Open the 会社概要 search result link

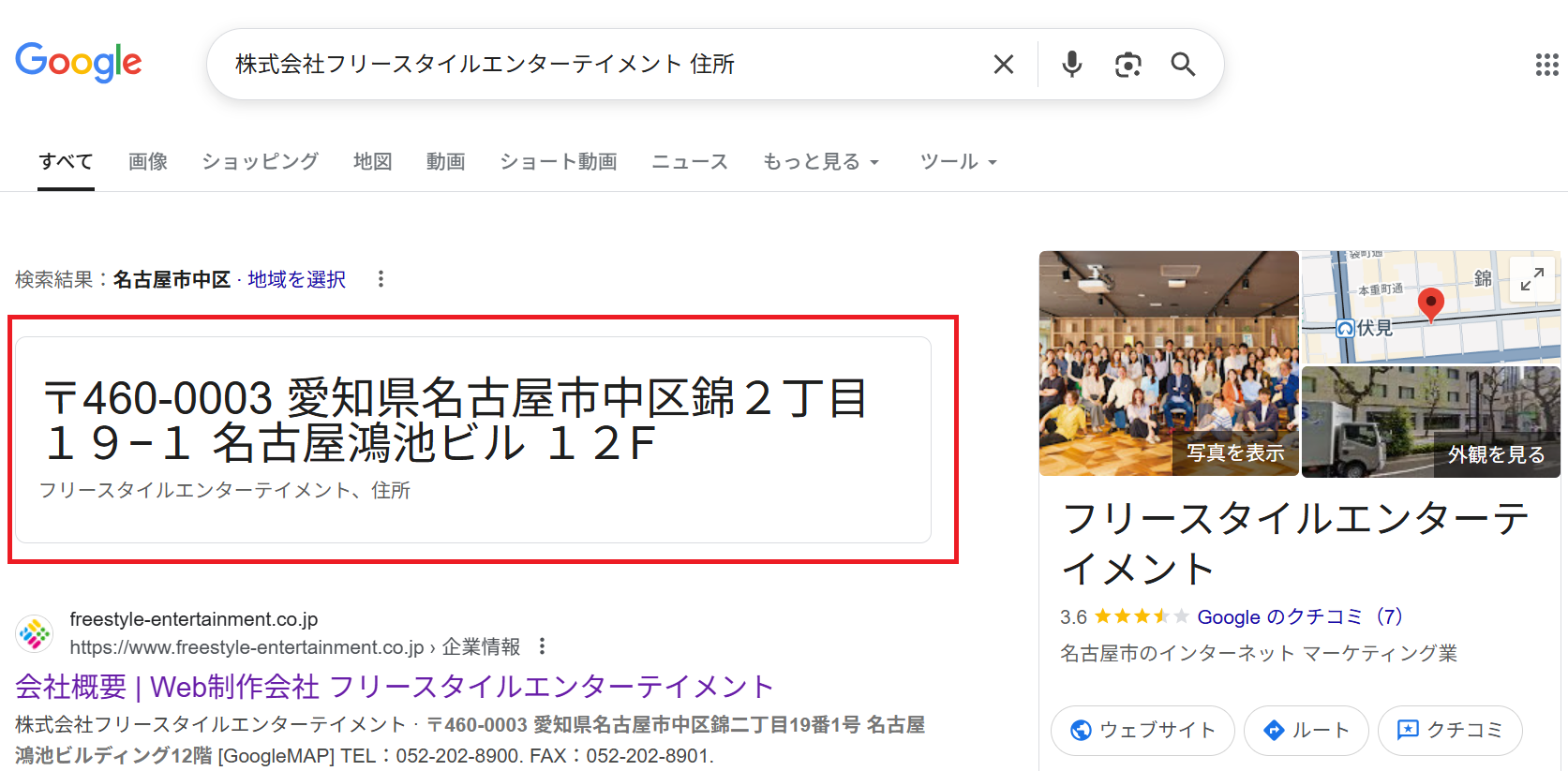(x=394, y=687)
